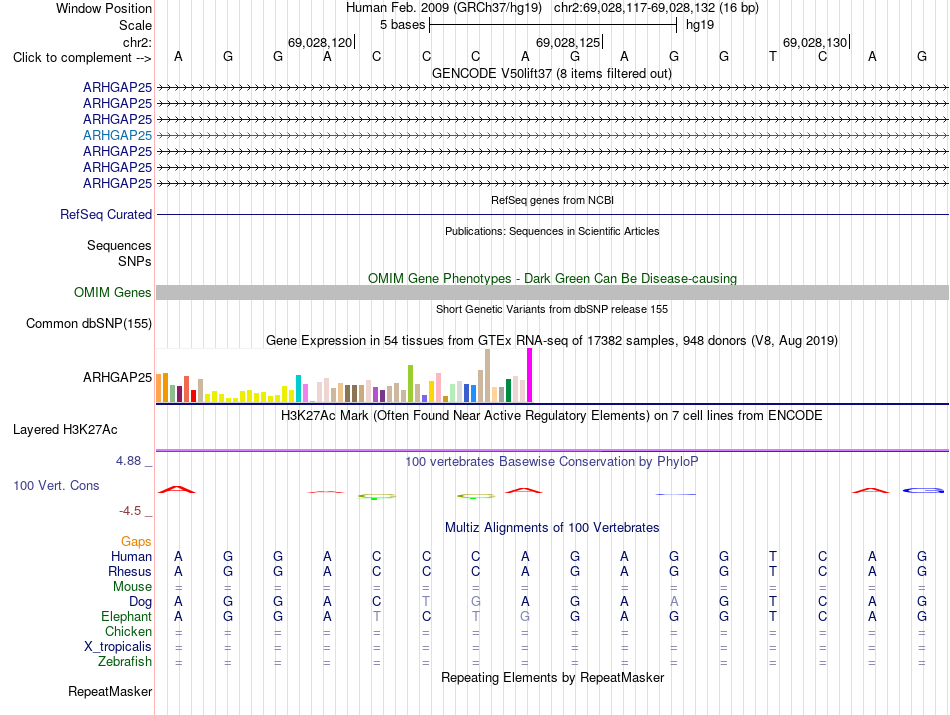Click the tallest tan bar in the GTEx chart
950x715 pixels.
(487, 376)
